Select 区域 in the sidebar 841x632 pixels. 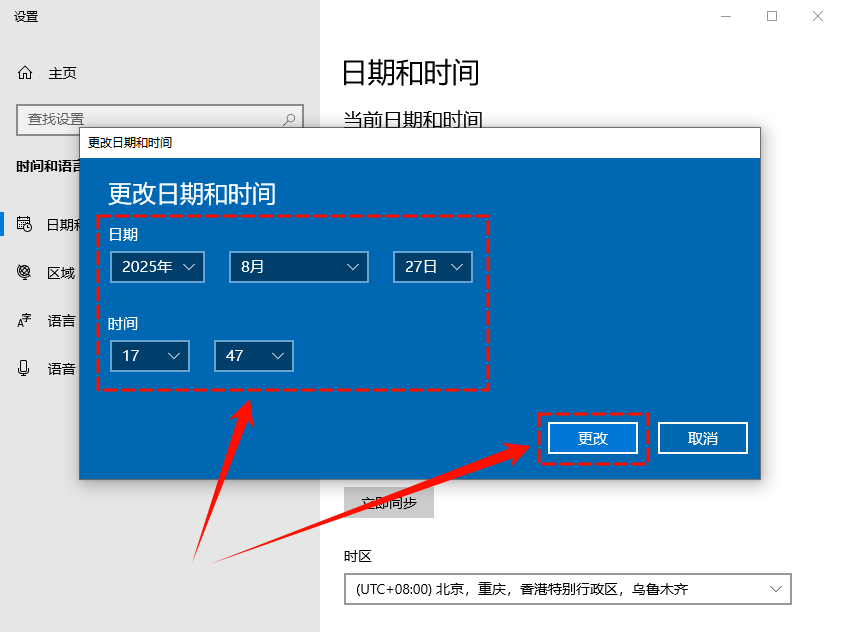61,273
